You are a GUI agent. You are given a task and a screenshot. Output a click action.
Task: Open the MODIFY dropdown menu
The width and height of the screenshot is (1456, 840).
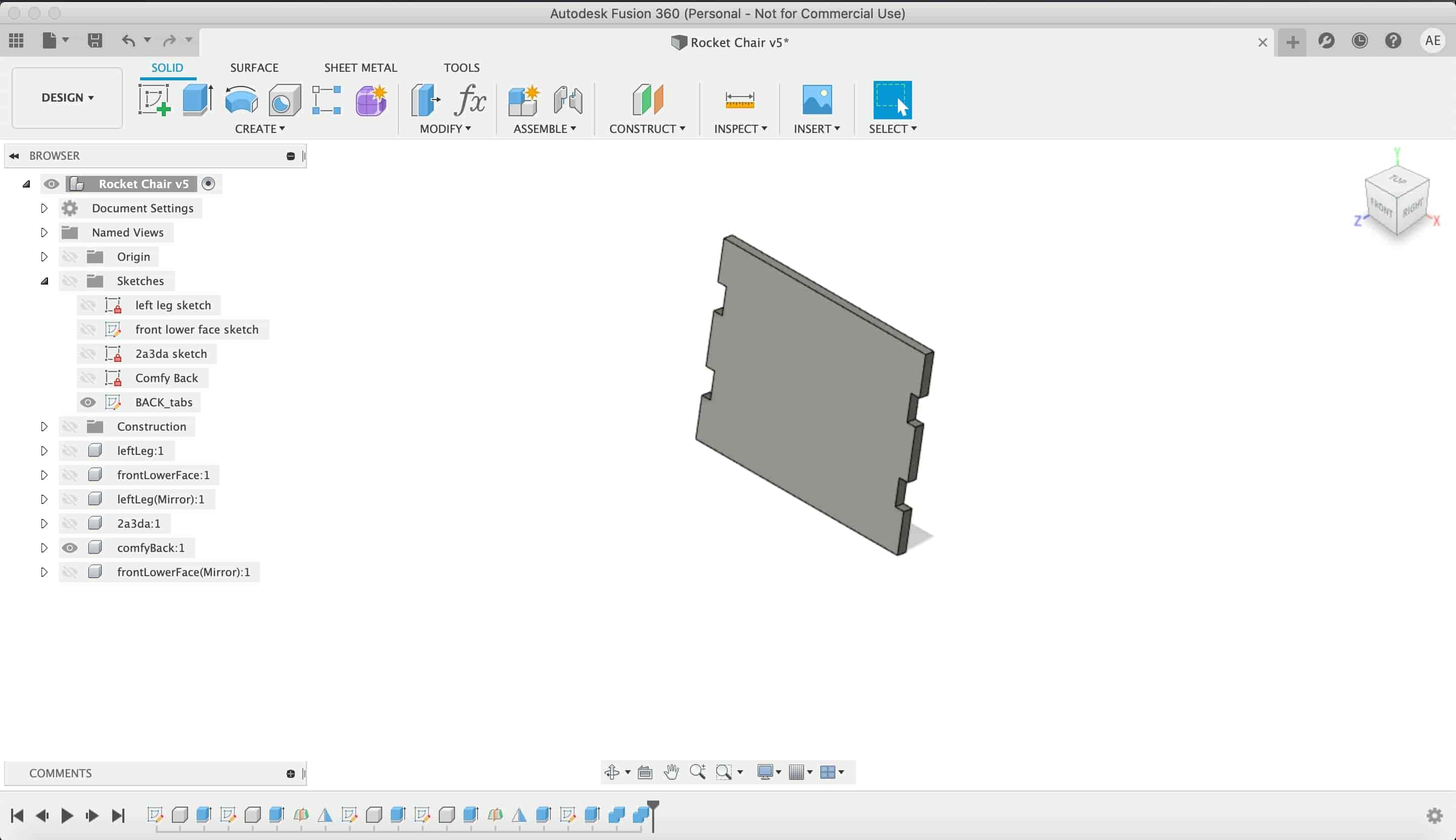[445, 129]
